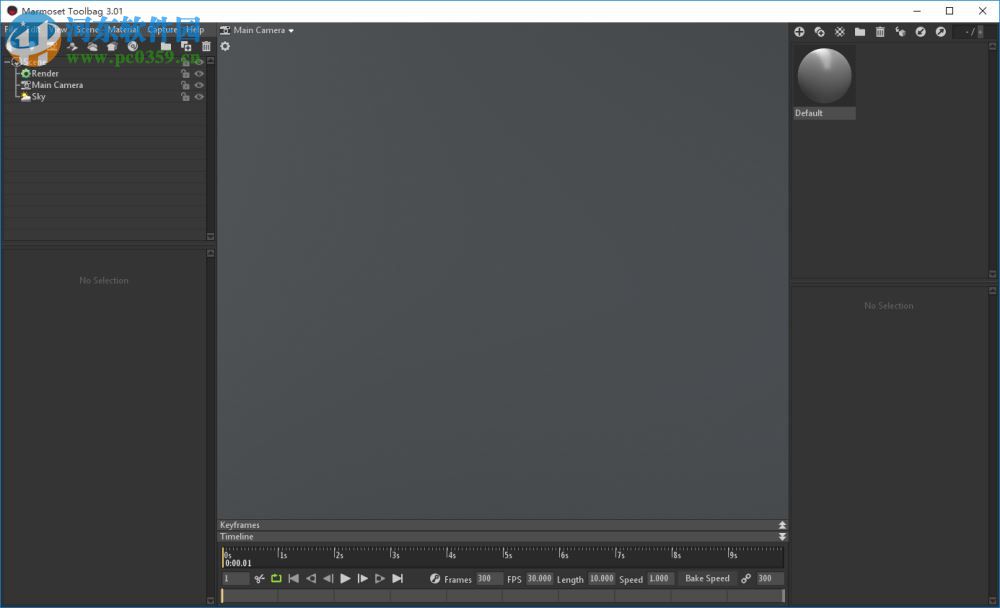The width and height of the screenshot is (1000, 608).
Task: Click the duplicate object icon above the scene tree
Action: (x=186, y=46)
